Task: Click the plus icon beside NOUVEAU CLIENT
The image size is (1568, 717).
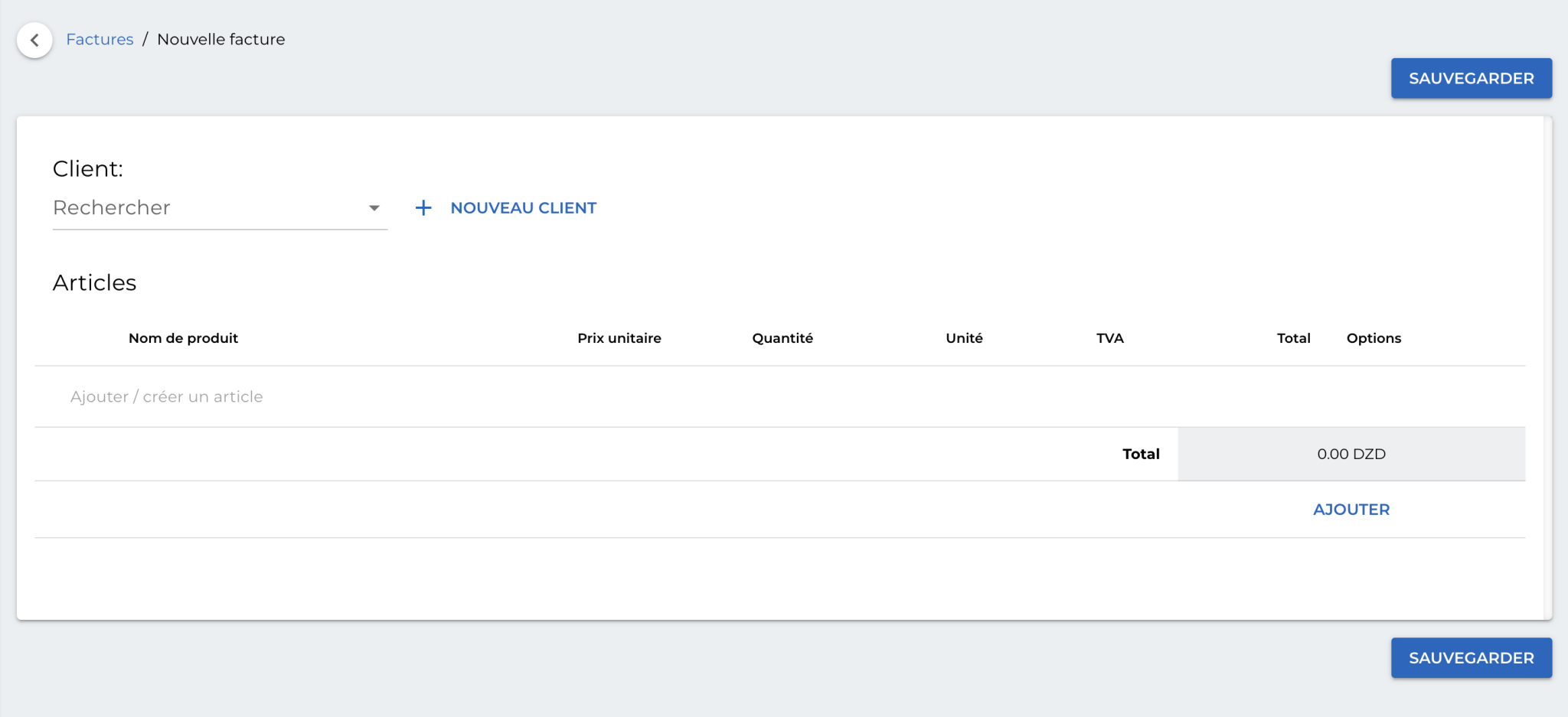Action: [x=423, y=207]
